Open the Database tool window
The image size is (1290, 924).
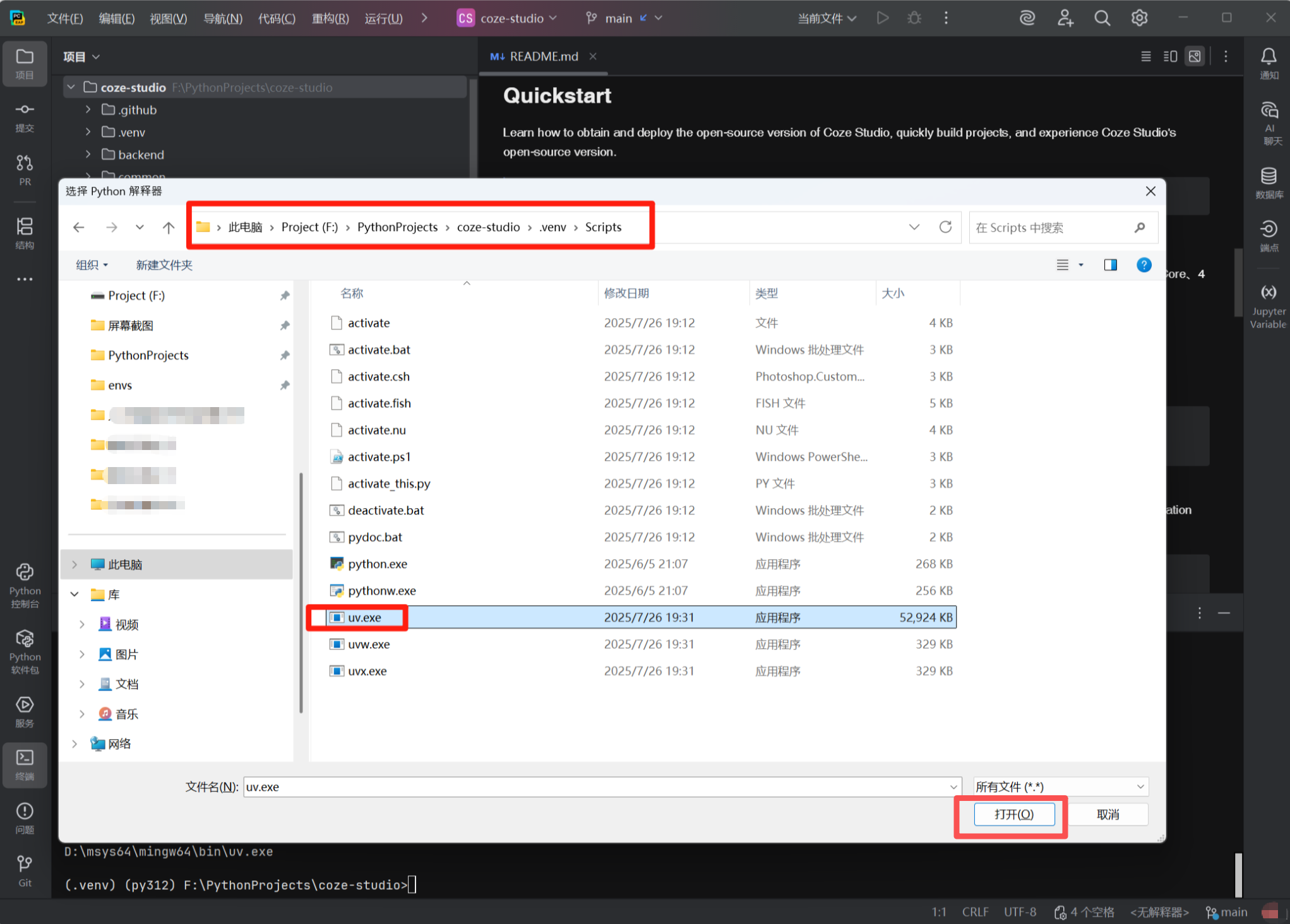click(x=1269, y=182)
